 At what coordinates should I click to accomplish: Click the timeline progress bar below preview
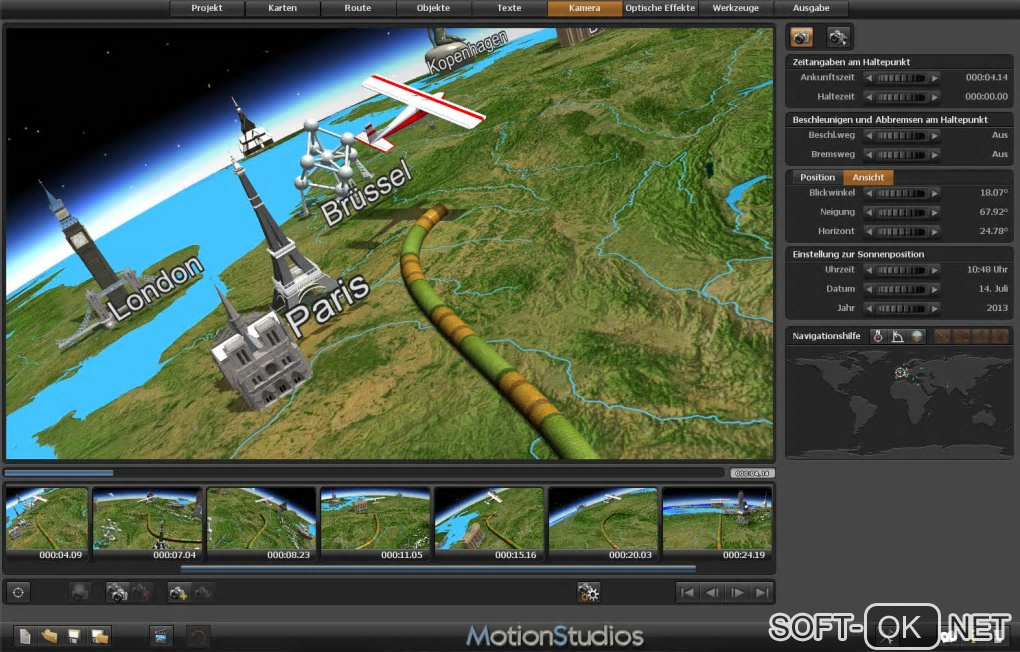(x=364, y=473)
